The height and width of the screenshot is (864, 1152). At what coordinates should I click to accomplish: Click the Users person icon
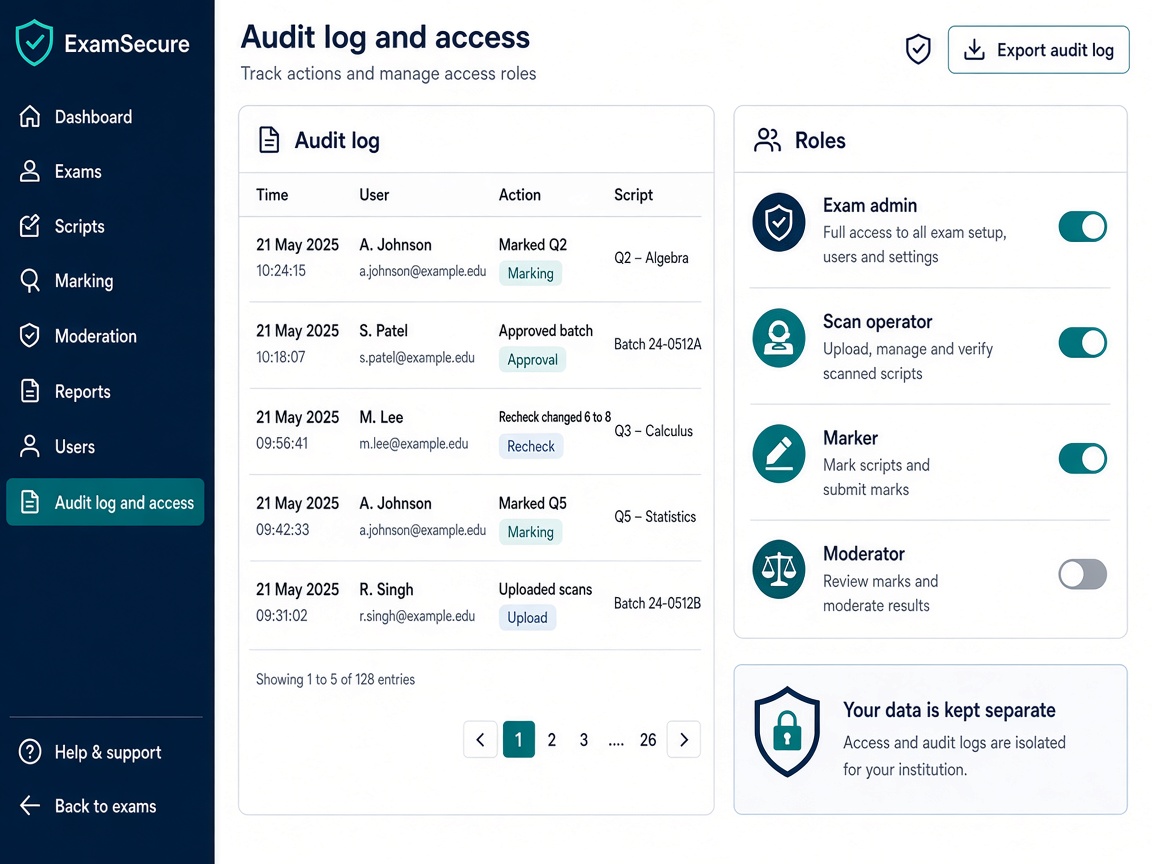29,446
